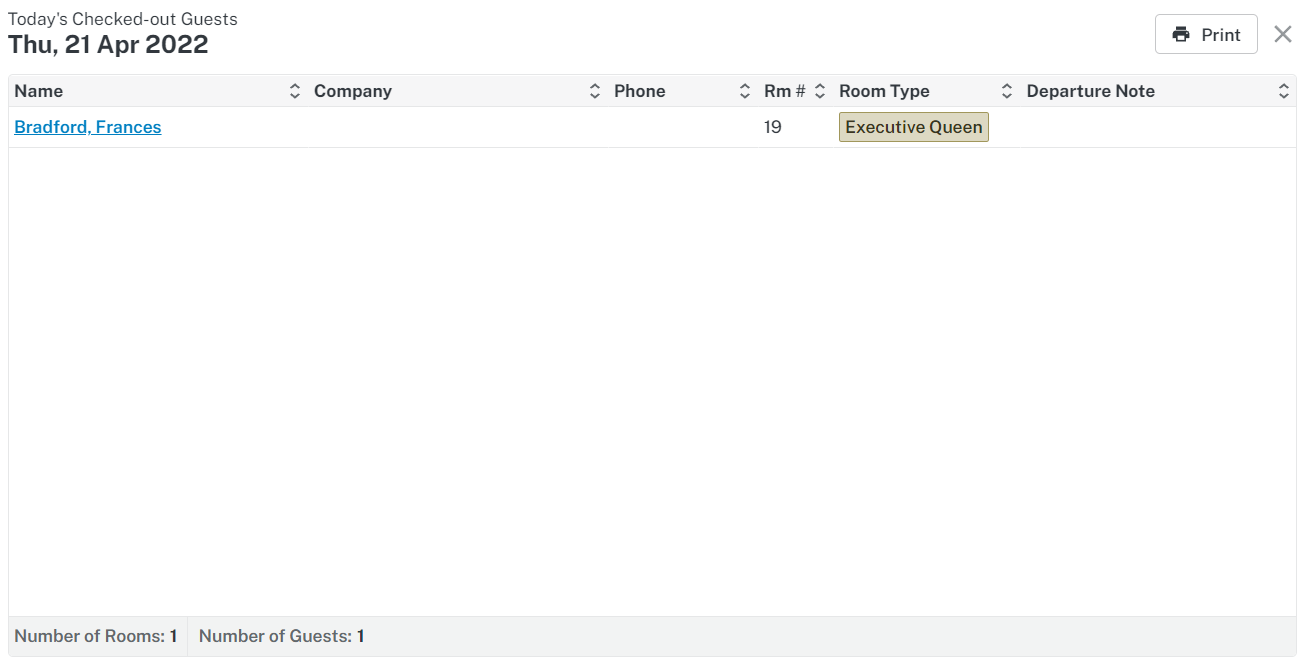Click the Today's Checked-out Guests title
Image resolution: width=1301 pixels, height=662 pixels.
click(123, 19)
